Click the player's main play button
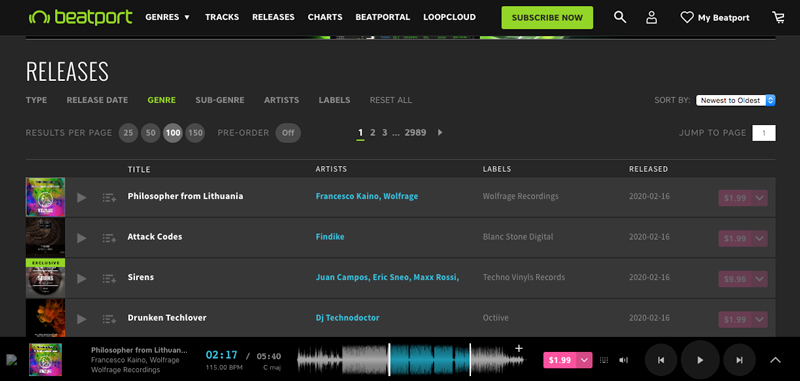The image size is (800, 381). pos(700,360)
